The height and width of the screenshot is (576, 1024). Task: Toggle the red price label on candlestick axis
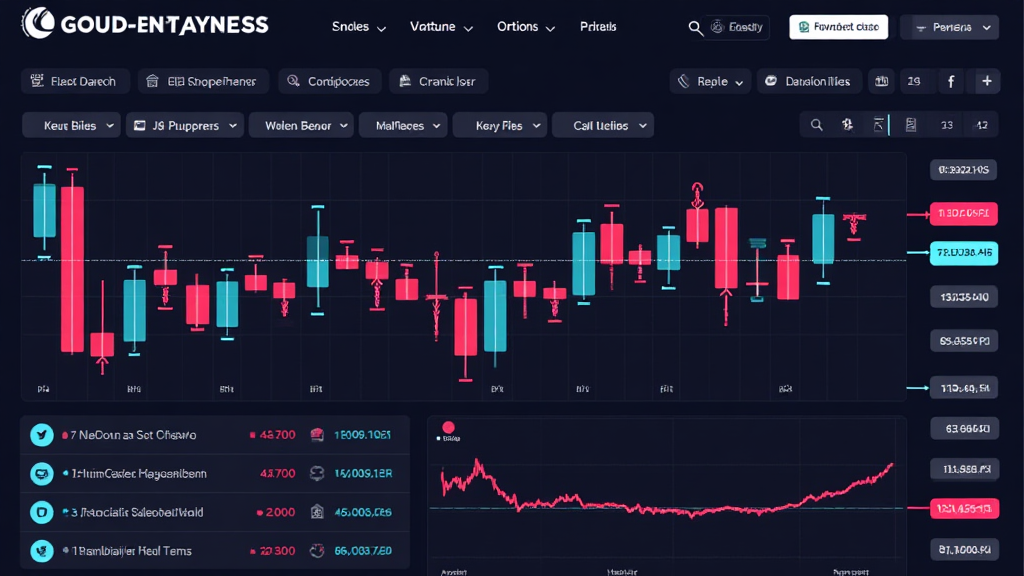[x=963, y=213]
